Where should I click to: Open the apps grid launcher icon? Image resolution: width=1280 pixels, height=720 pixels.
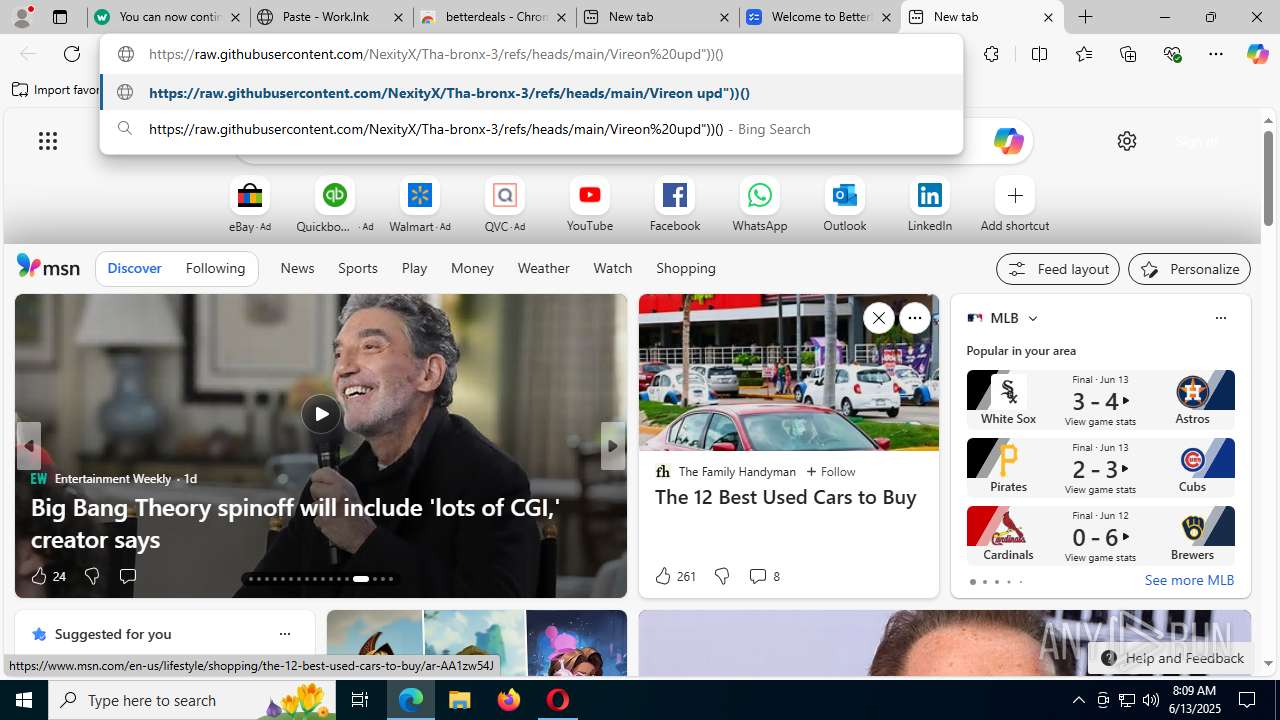point(48,141)
